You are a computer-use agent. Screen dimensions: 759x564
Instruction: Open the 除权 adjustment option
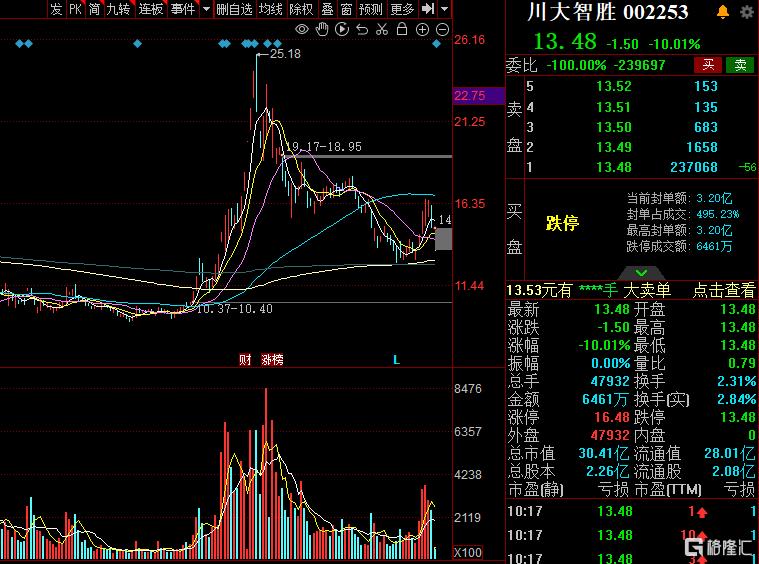[301, 9]
